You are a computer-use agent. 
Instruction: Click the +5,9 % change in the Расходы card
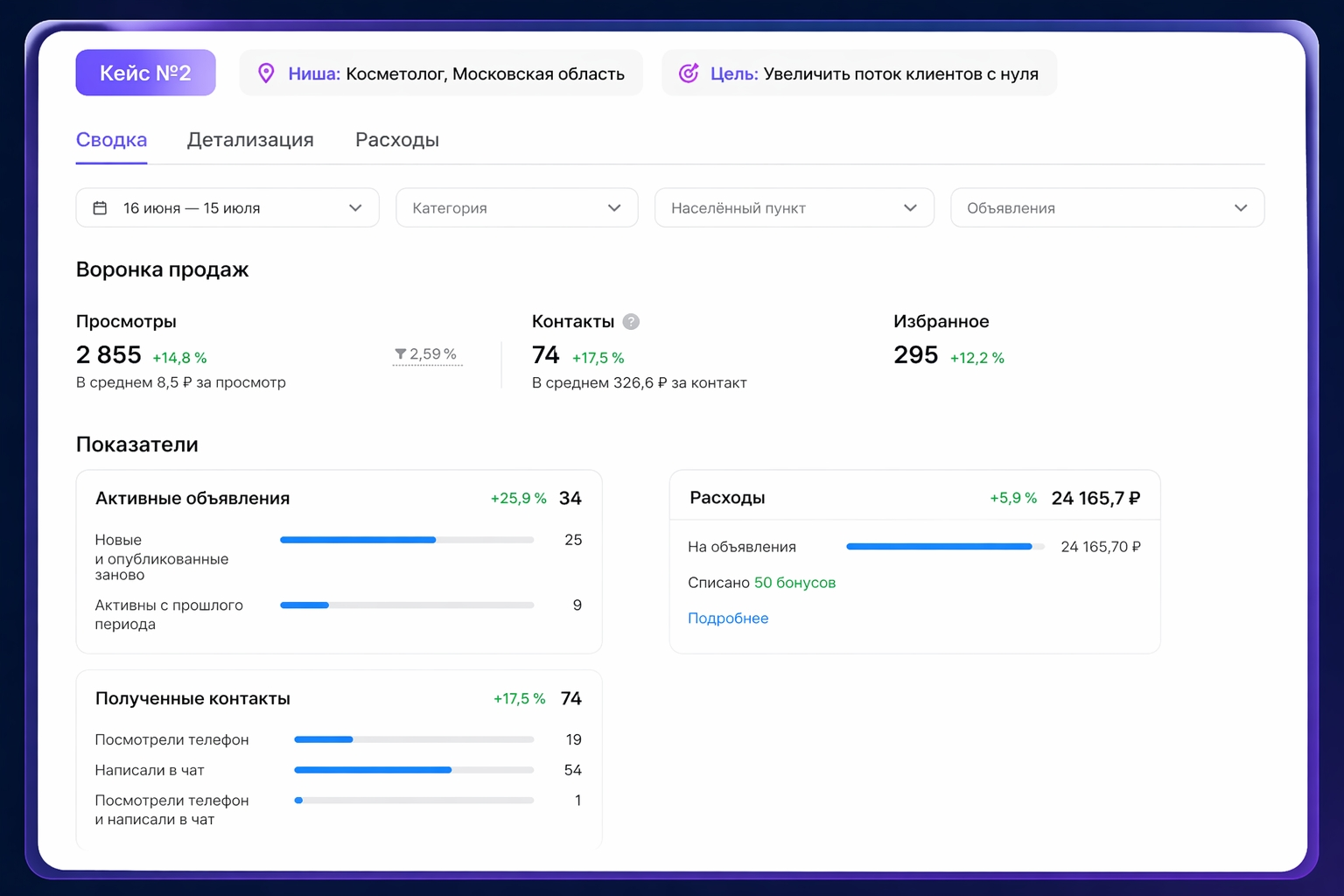1013,498
